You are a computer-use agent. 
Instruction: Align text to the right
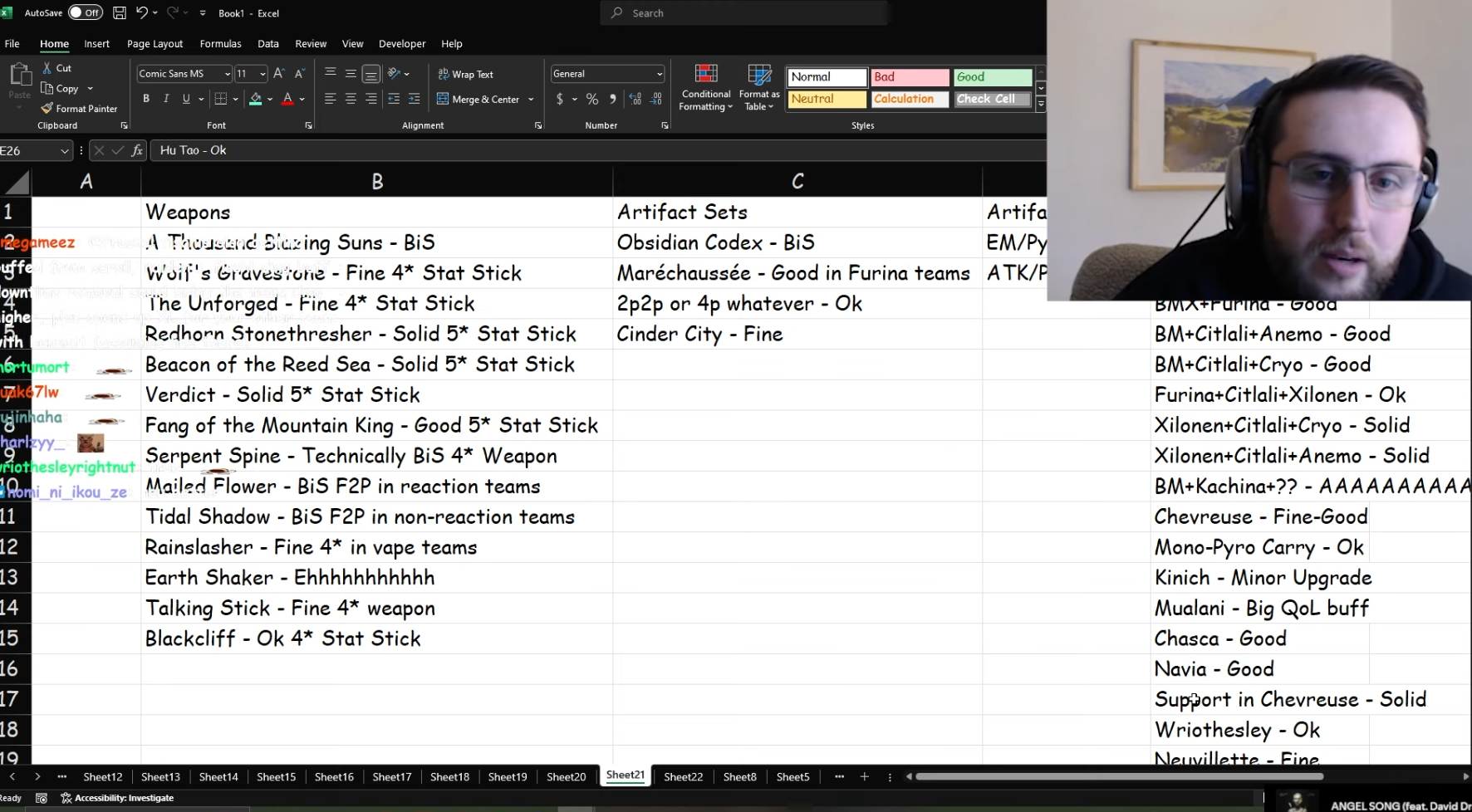[x=371, y=99]
